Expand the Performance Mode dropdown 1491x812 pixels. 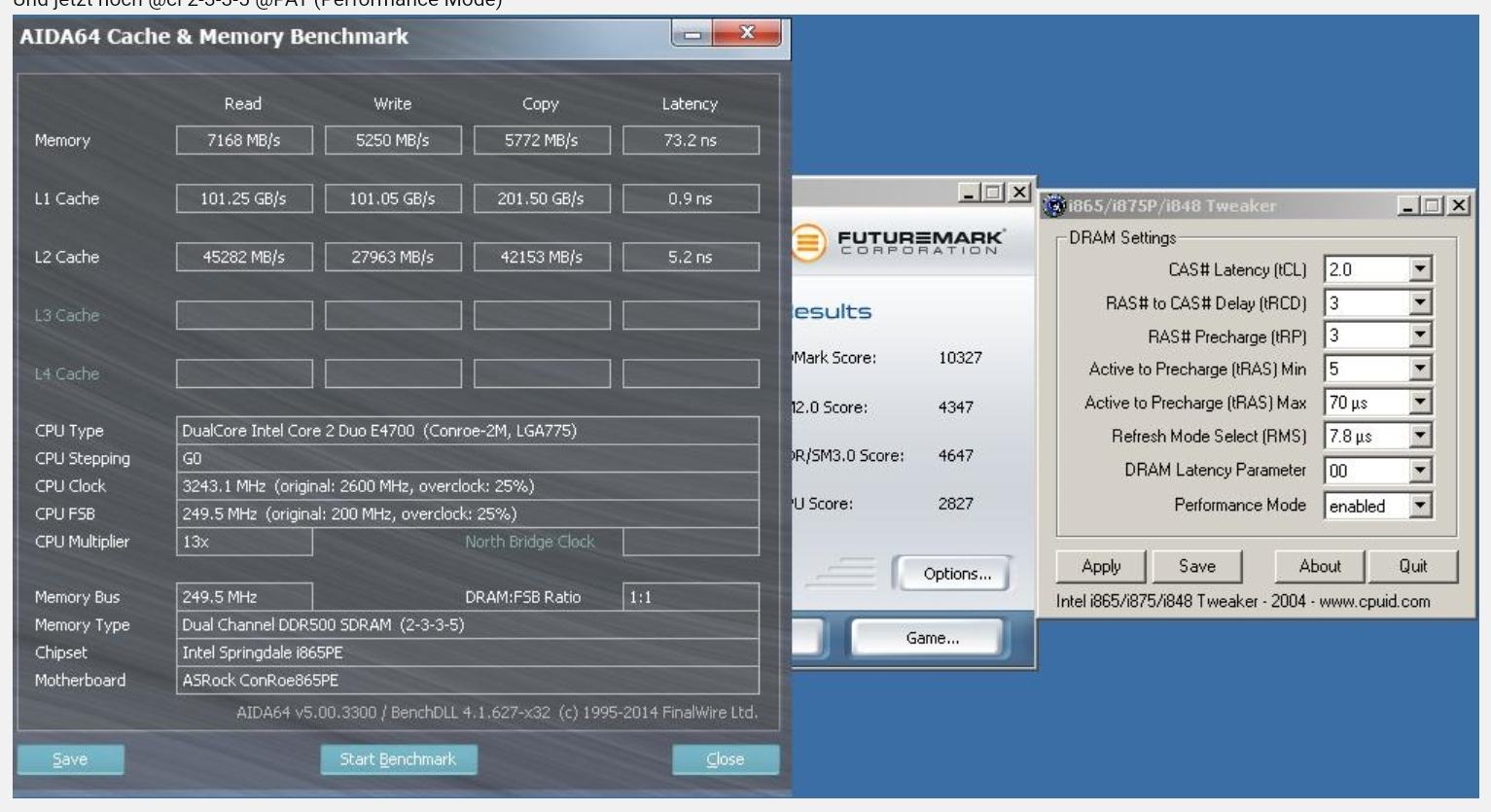1420,505
